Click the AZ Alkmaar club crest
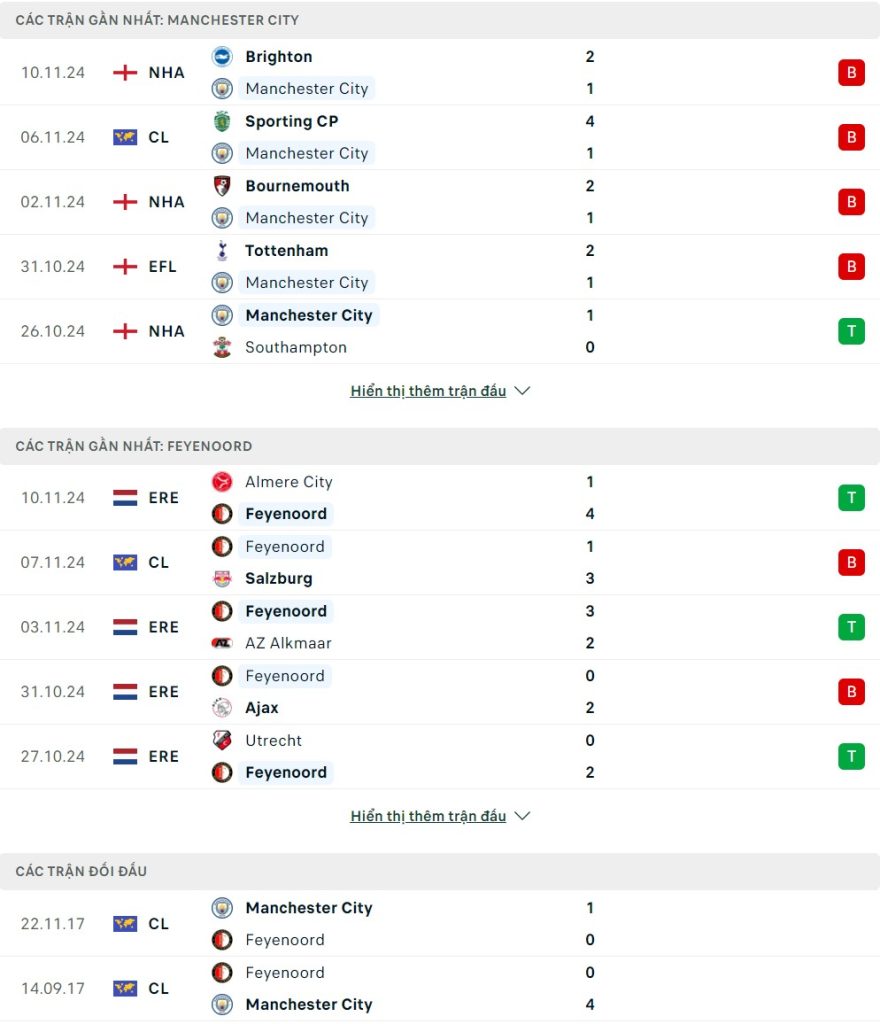Viewport: 880px width, 1024px height. point(222,643)
